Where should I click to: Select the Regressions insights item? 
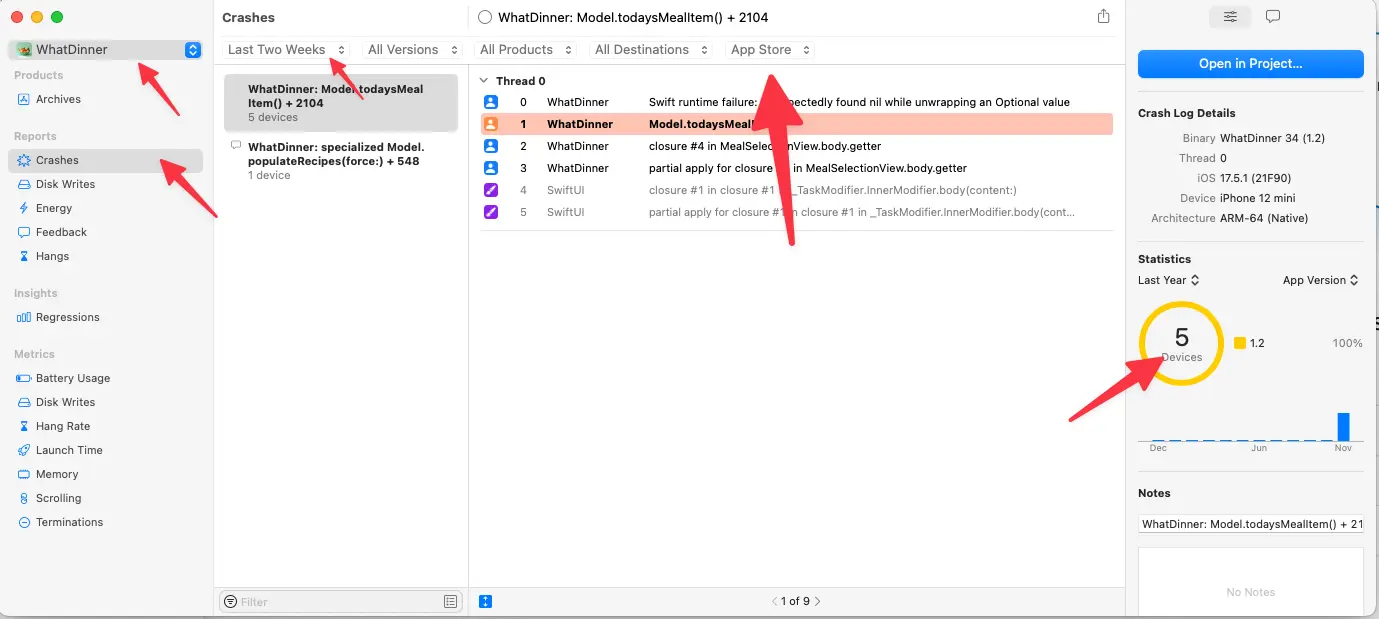(67, 317)
